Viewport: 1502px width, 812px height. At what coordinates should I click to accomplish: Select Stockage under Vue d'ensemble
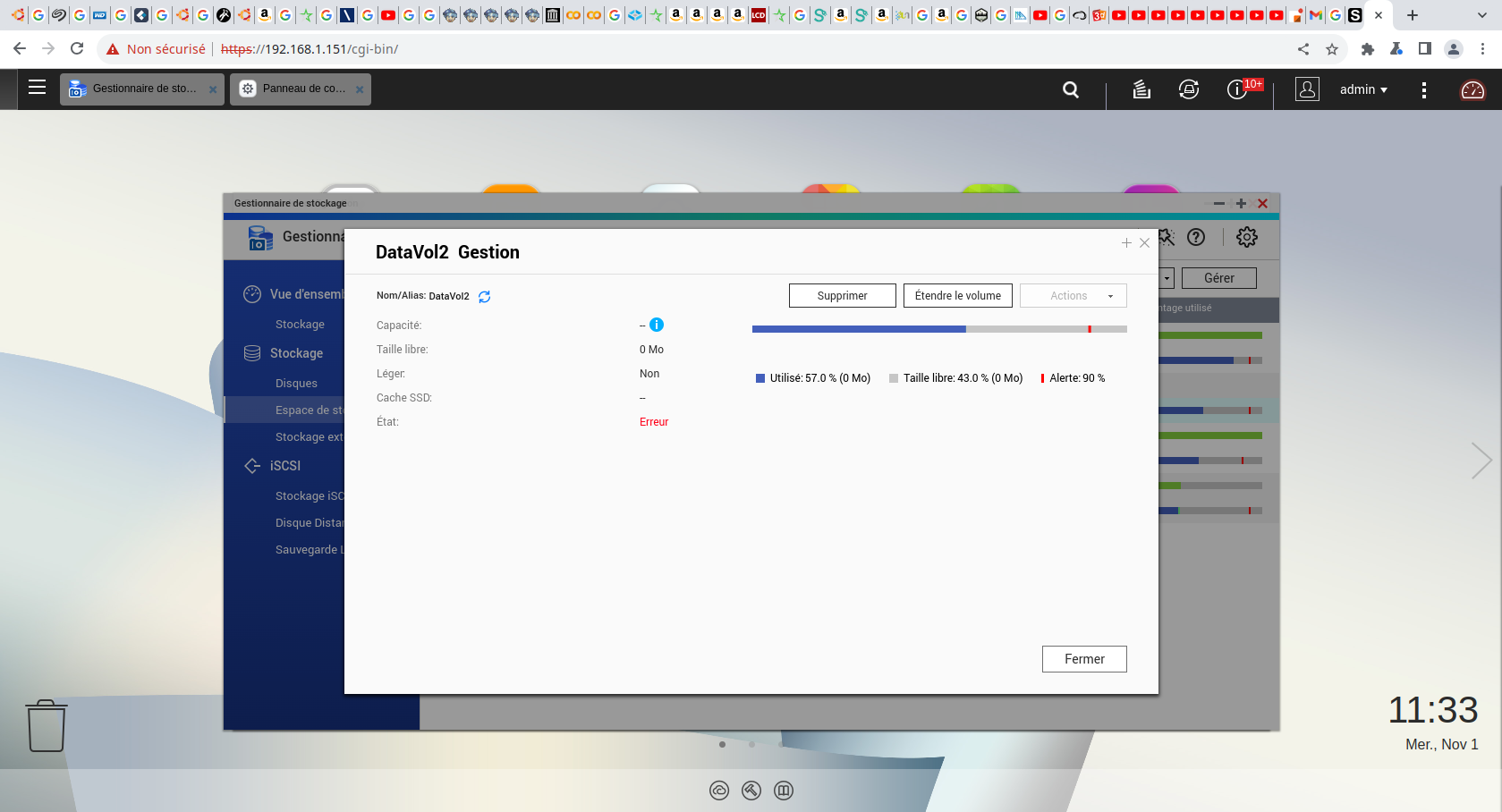(x=300, y=325)
